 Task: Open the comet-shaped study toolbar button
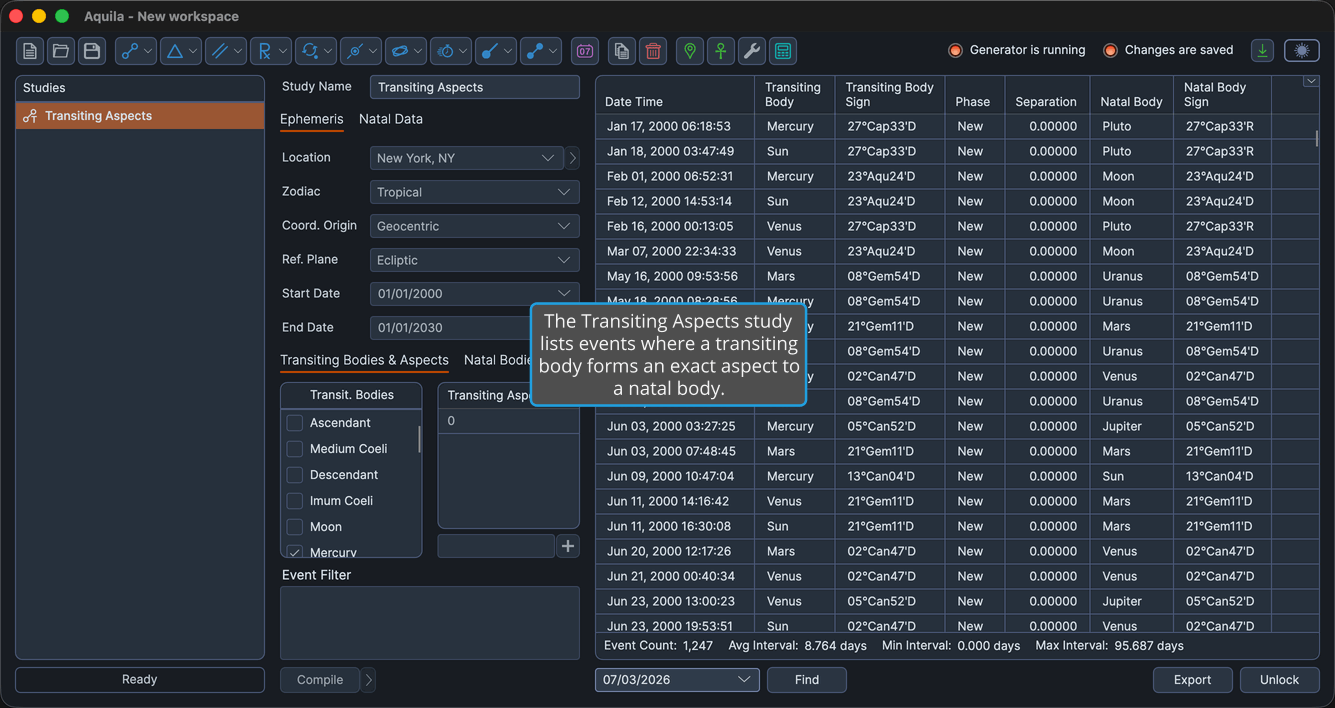click(496, 51)
